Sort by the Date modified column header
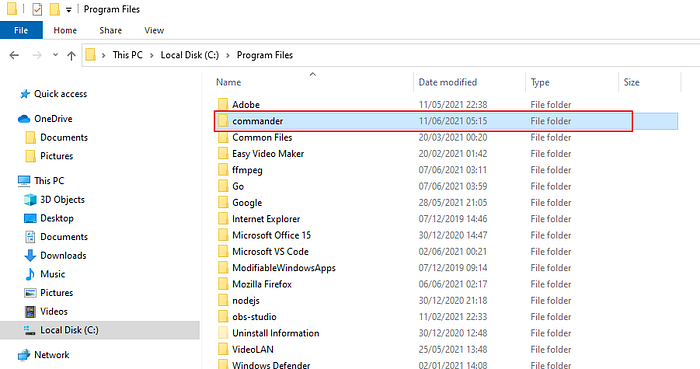The image size is (700, 369). (448, 82)
